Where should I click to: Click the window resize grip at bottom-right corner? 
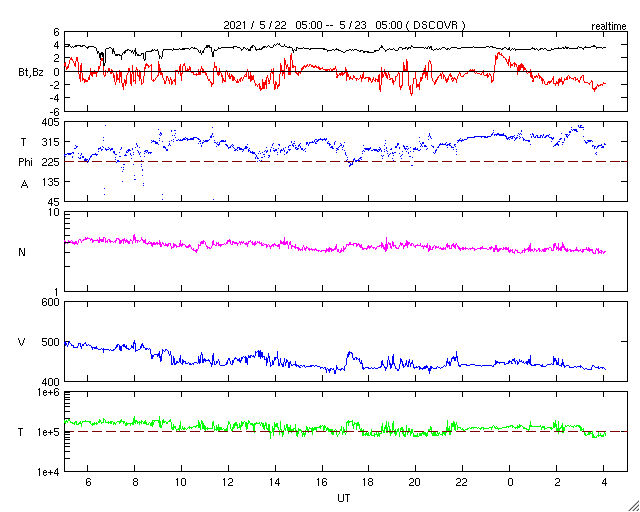coord(633,506)
